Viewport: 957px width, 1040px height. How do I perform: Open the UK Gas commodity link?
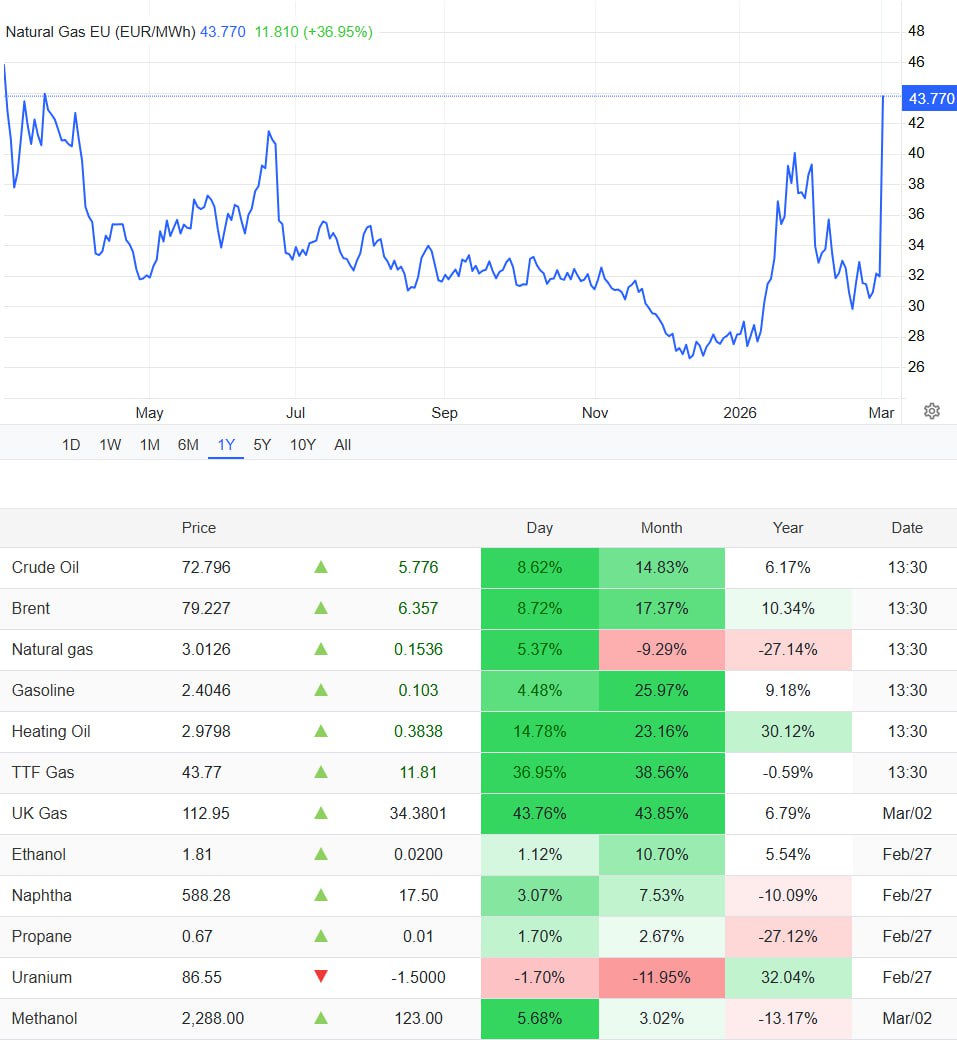[39, 813]
